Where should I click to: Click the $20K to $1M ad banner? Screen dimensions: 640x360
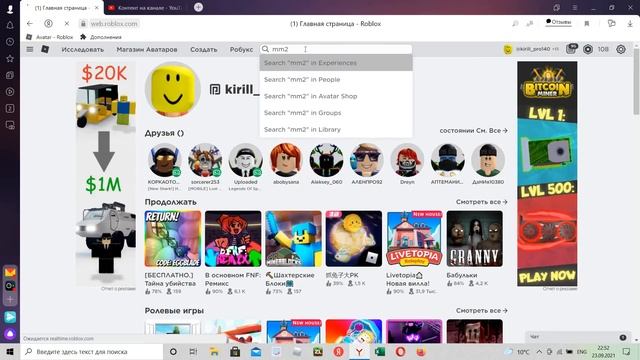click(x=106, y=174)
